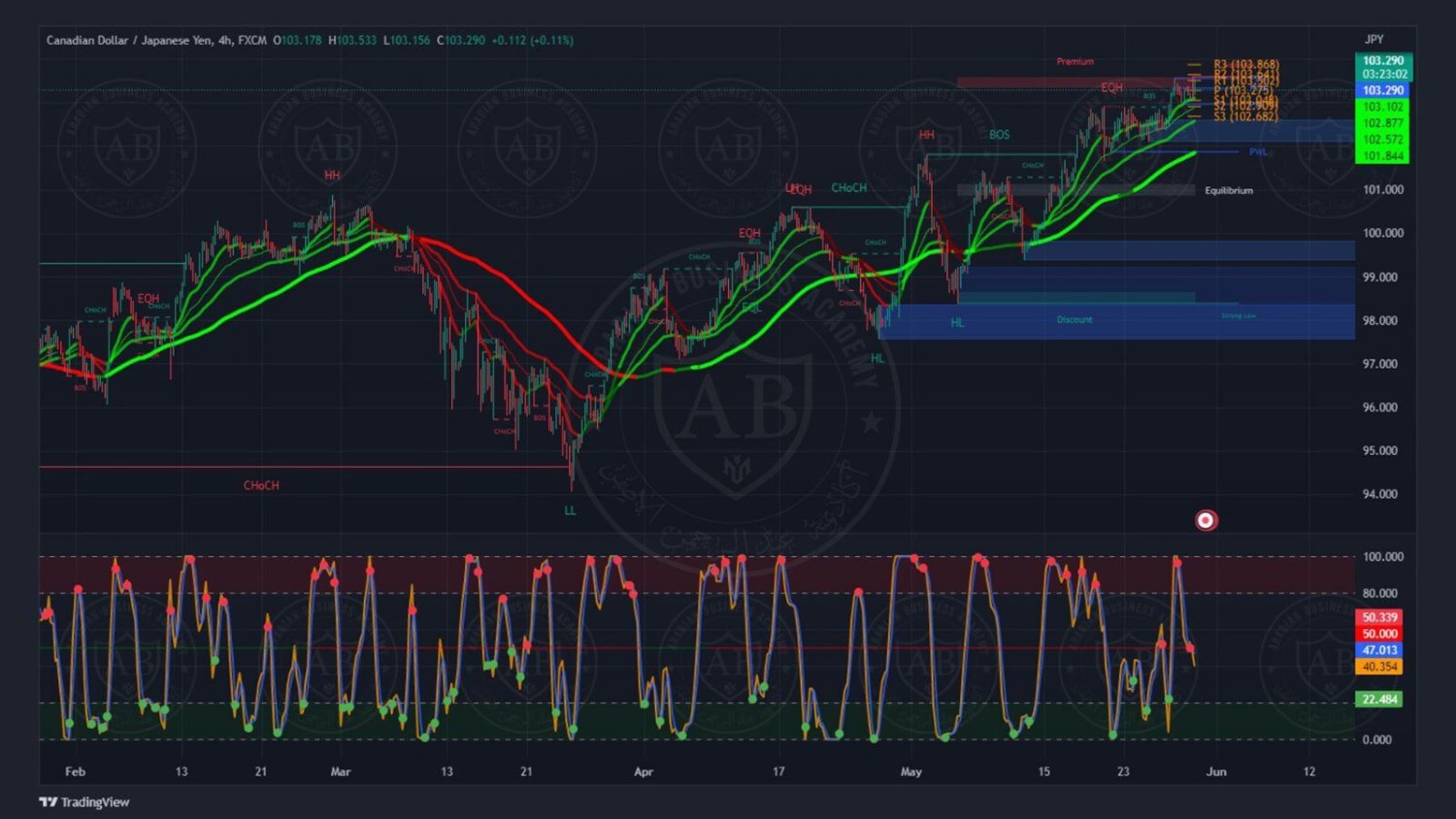
Task: Click the red record circle marker
Action: 1206,520
